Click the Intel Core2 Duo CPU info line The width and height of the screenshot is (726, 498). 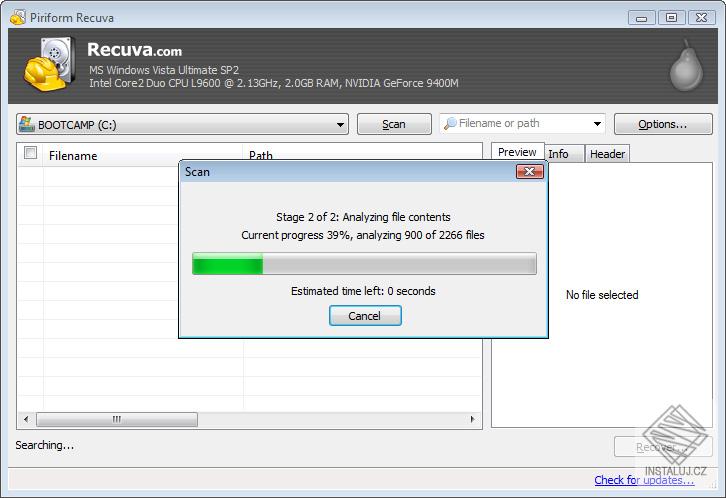coord(274,83)
